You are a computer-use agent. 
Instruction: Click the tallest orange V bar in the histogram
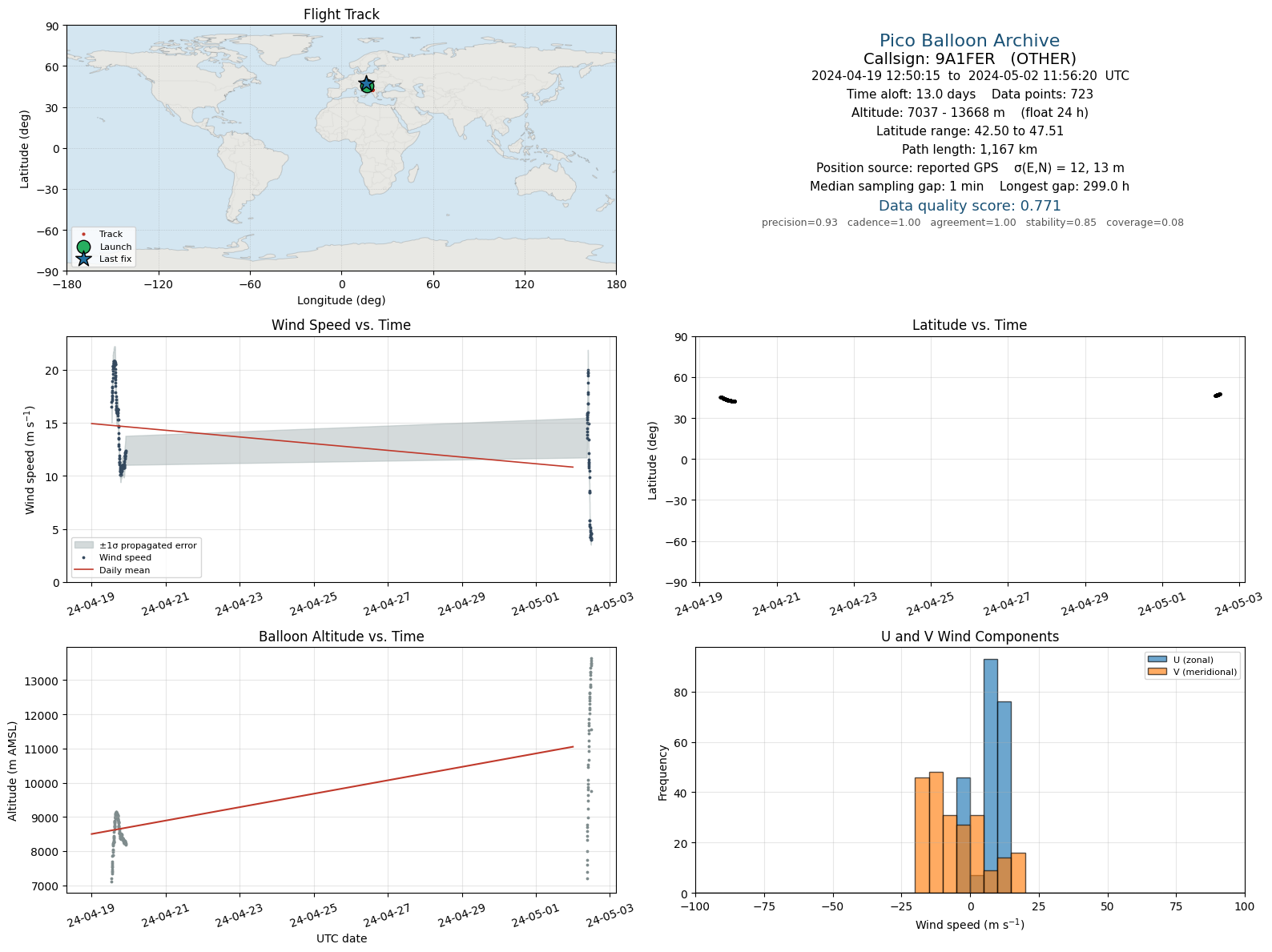coord(936,833)
